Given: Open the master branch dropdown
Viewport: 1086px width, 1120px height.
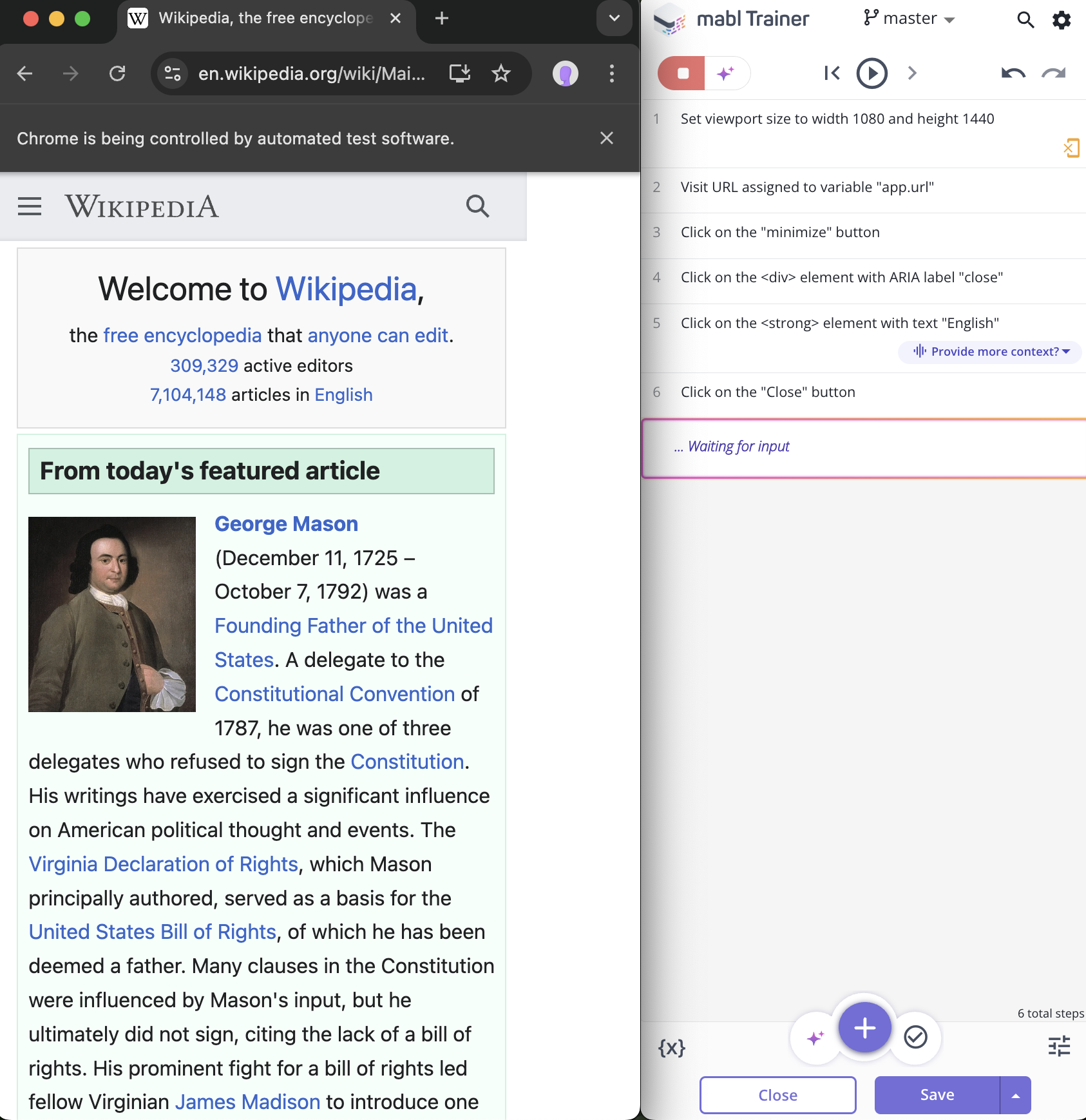Looking at the screenshot, I should [909, 19].
